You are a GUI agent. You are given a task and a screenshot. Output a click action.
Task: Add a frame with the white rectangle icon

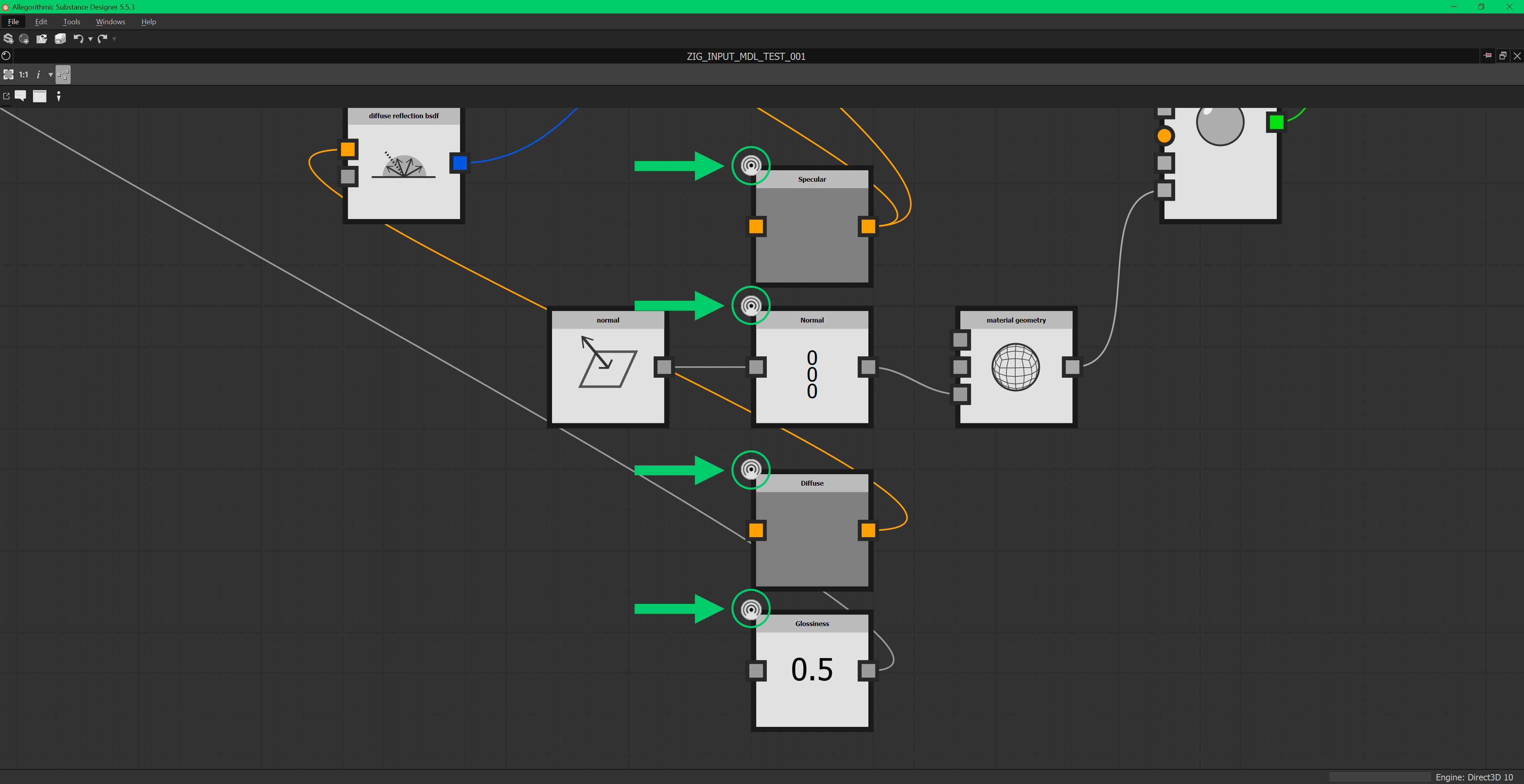[x=40, y=96]
